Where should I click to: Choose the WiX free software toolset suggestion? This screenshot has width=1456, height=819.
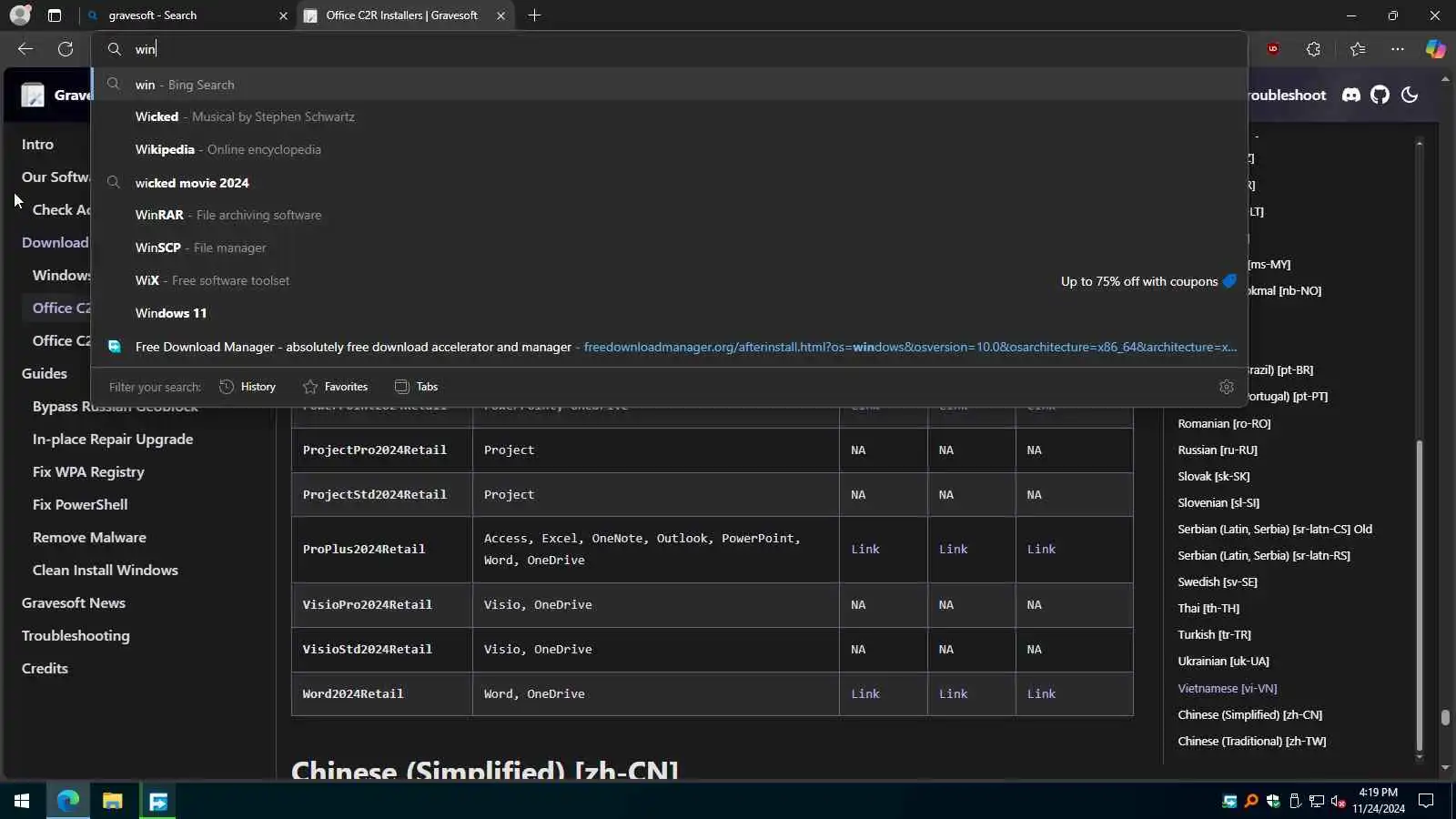(670, 280)
